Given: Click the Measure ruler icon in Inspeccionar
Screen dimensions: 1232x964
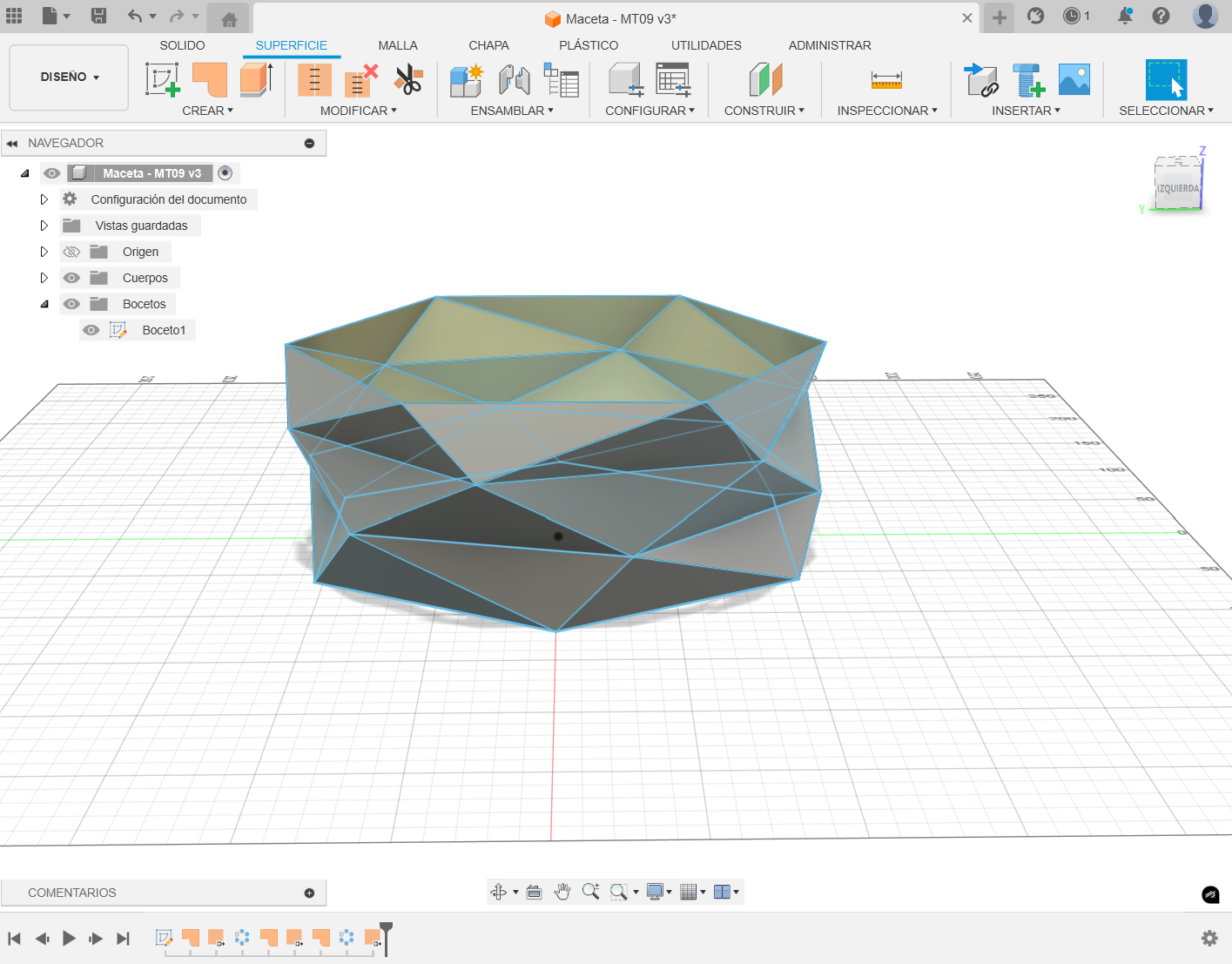Looking at the screenshot, I should (886, 80).
